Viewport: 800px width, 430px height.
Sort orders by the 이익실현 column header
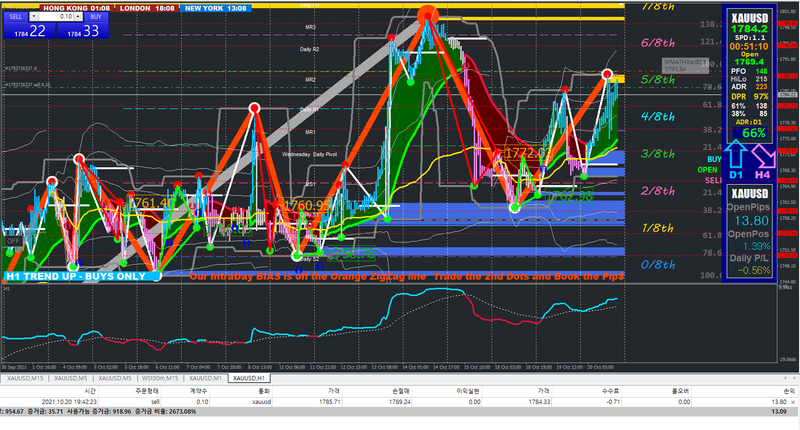468,391
